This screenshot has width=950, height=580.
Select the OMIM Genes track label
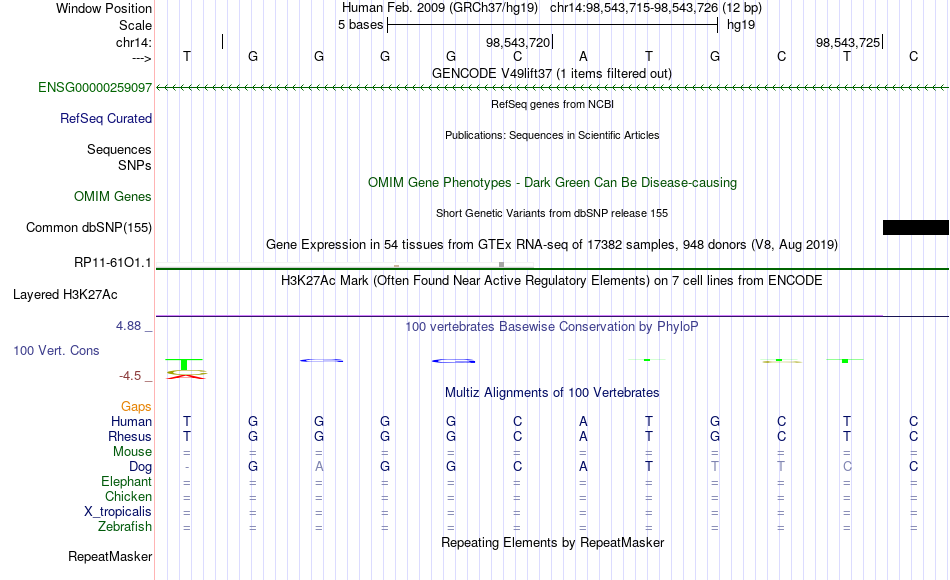coord(112,196)
